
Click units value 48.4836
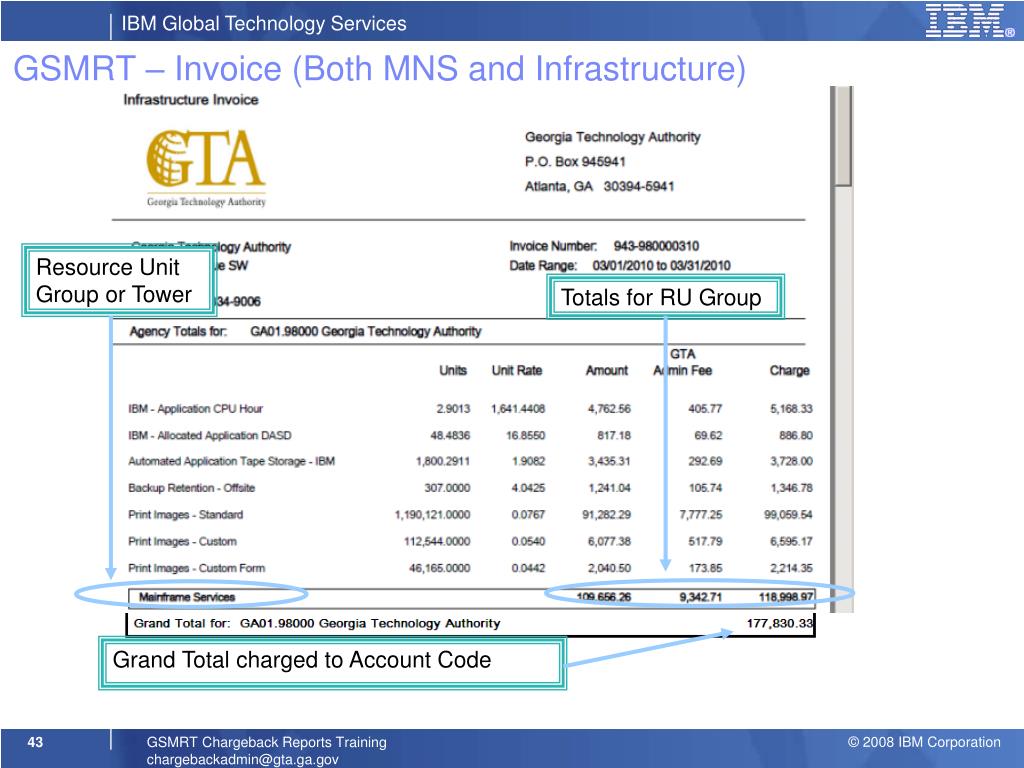[450, 436]
